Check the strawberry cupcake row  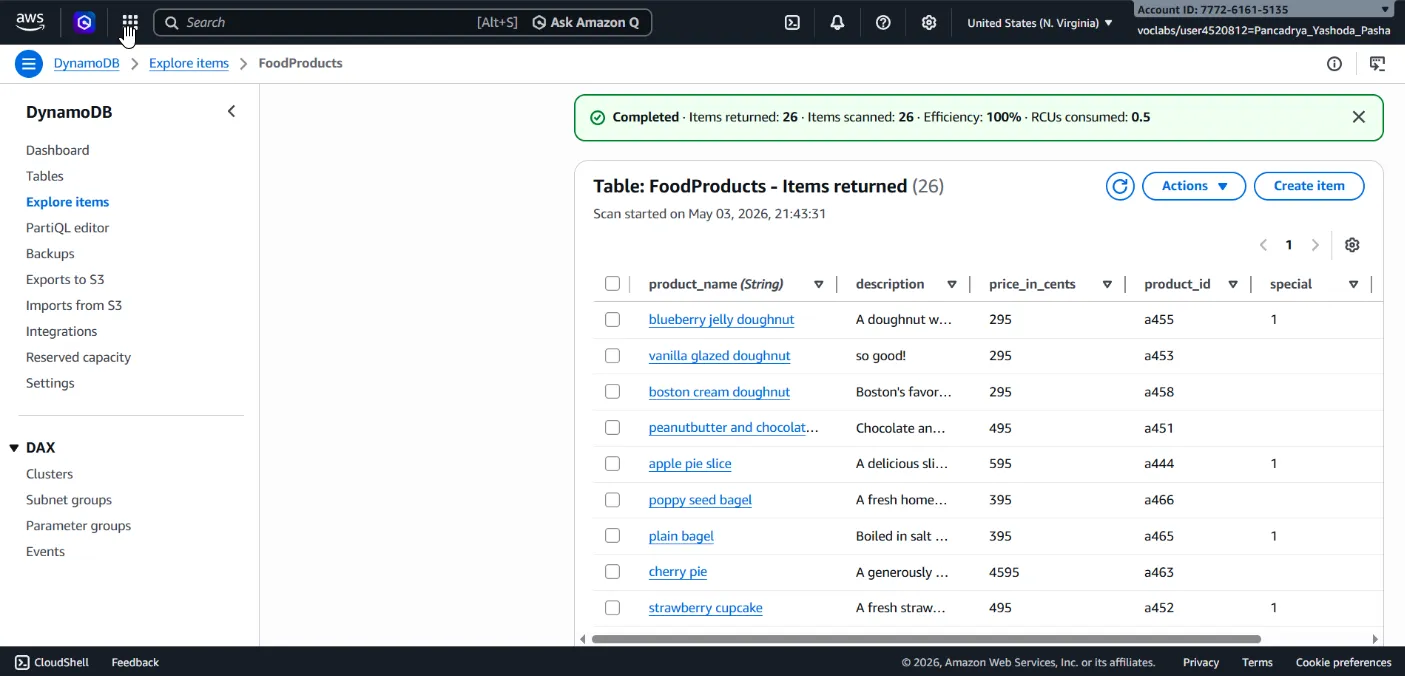click(x=612, y=608)
